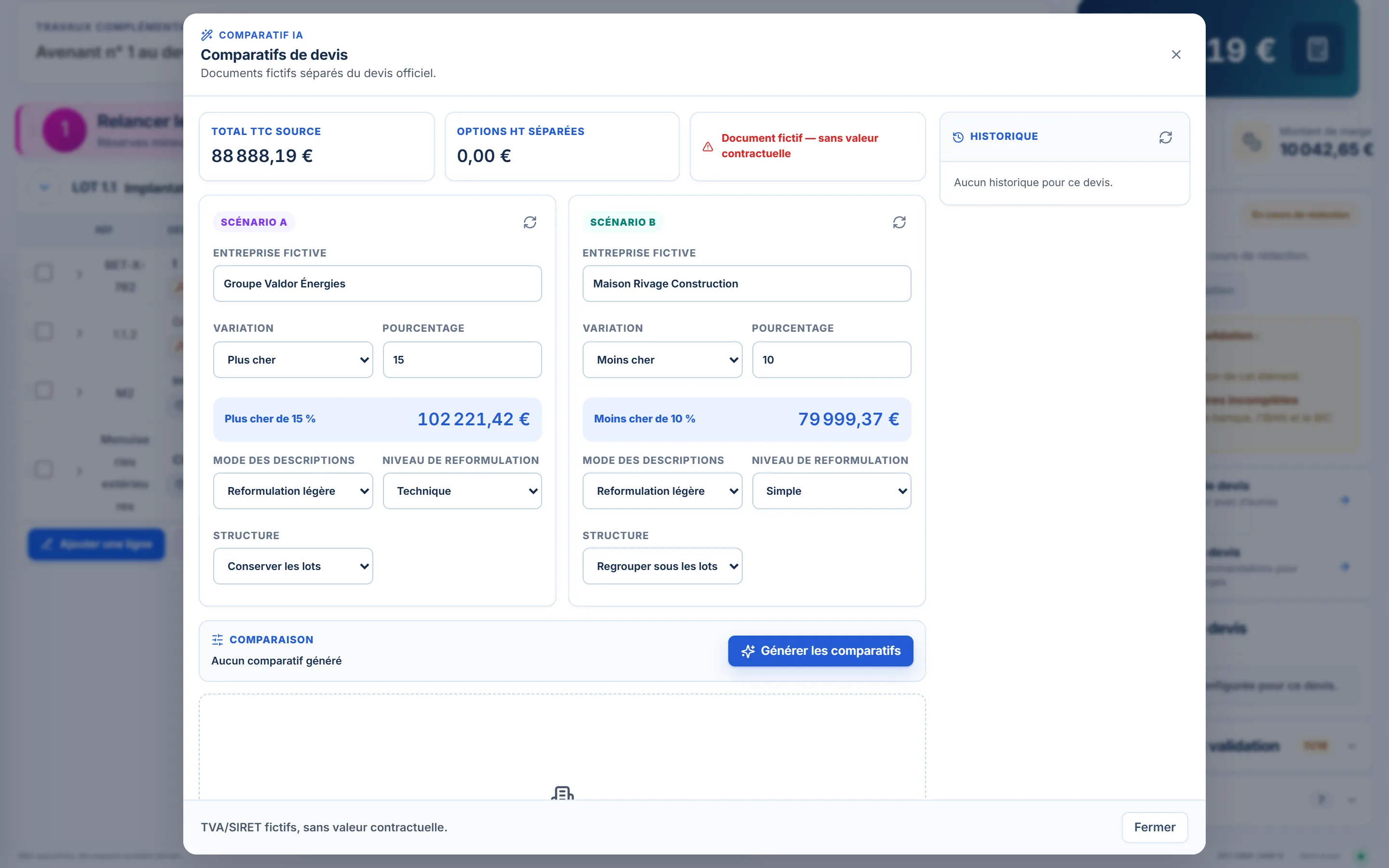Change Scénario A reformulation level Technique

[x=462, y=491]
